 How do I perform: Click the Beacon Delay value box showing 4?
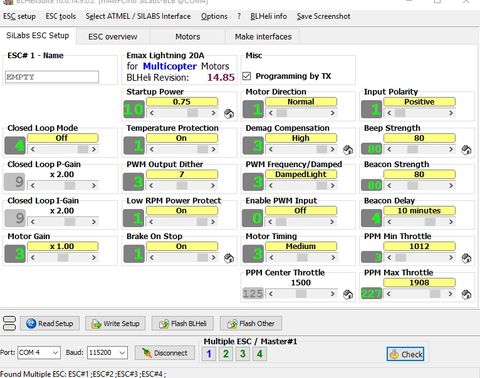[372, 218]
